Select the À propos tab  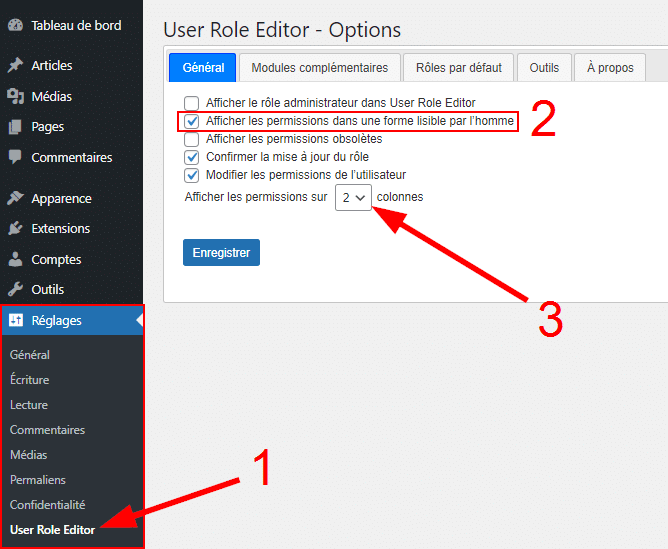coord(610,68)
